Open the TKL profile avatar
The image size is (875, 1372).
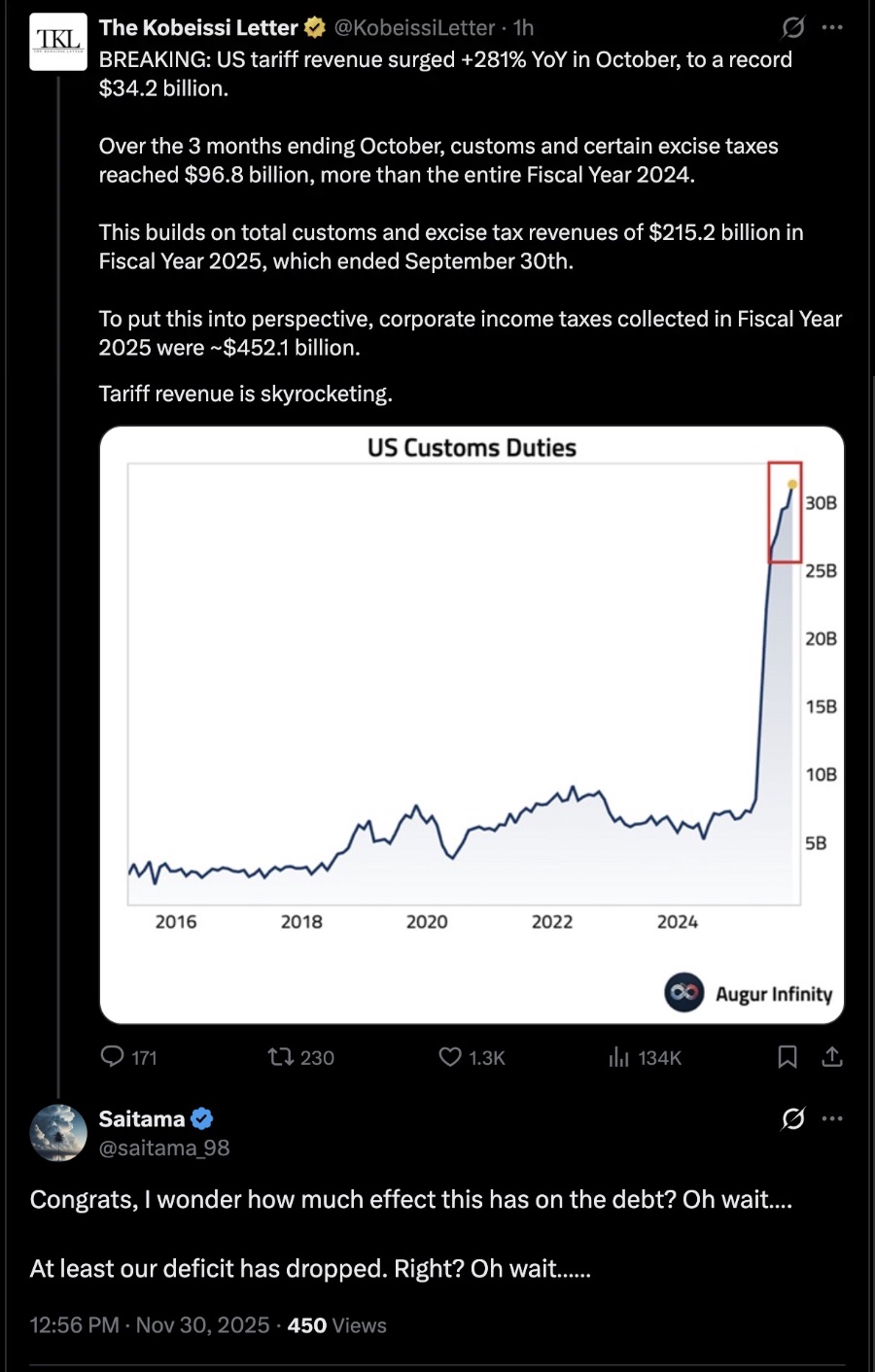58,42
